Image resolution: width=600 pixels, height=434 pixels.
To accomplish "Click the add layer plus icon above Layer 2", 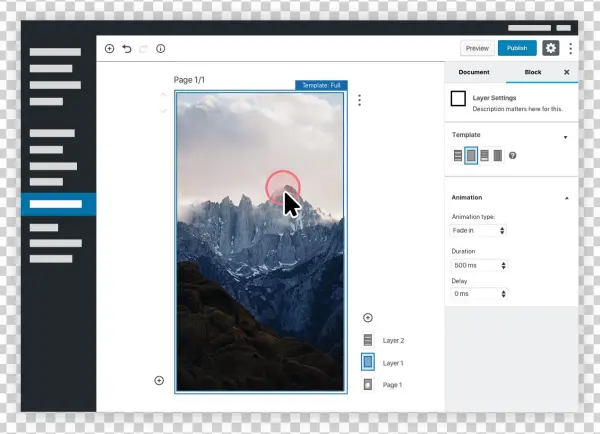I will pos(368,318).
